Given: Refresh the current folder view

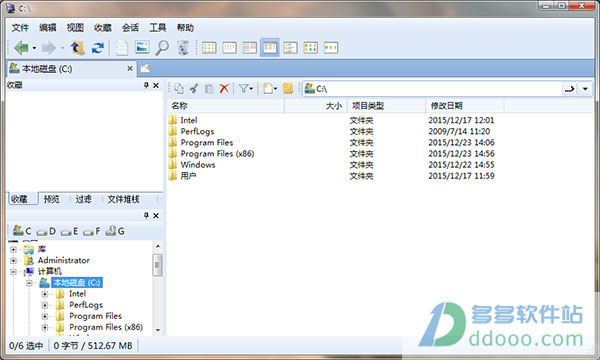Looking at the screenshot, I should click(98, 48).
